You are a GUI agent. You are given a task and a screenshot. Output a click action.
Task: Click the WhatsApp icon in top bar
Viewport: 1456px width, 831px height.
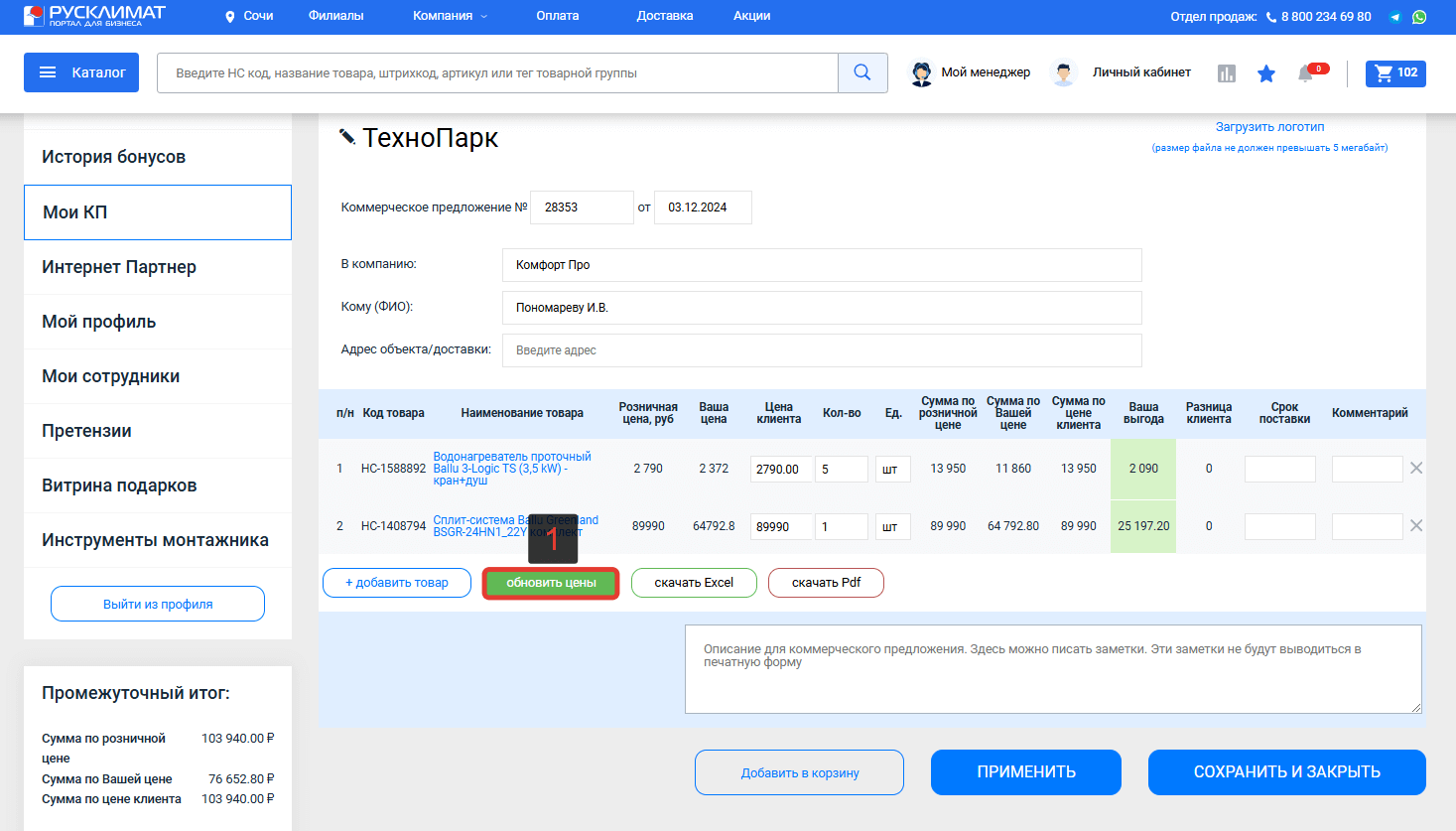(x=1419, y=17)
